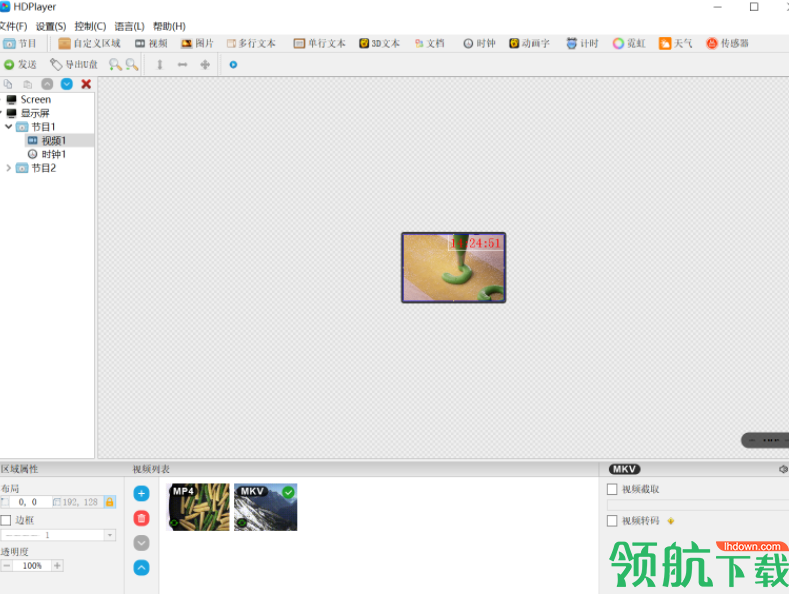The image size is (789, 594).
Task: Increase 透明度 with the plus button
Action: click(57, 566)
